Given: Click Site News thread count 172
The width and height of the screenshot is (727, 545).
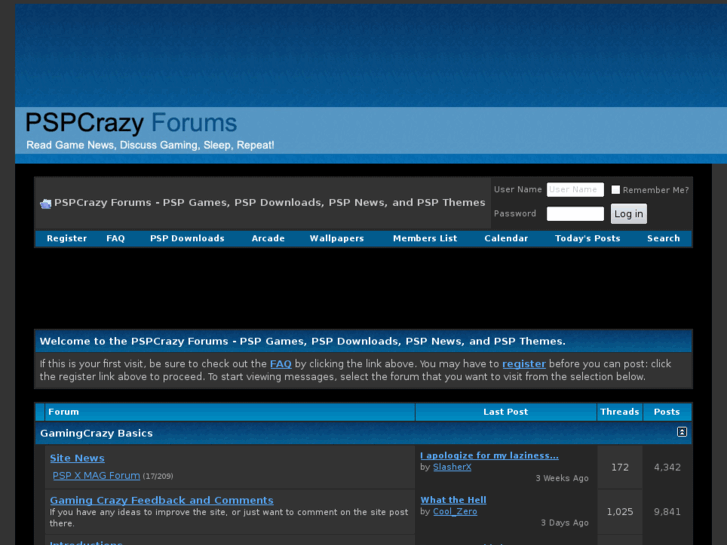Looking at the screenshot, I should coord(619,467).
